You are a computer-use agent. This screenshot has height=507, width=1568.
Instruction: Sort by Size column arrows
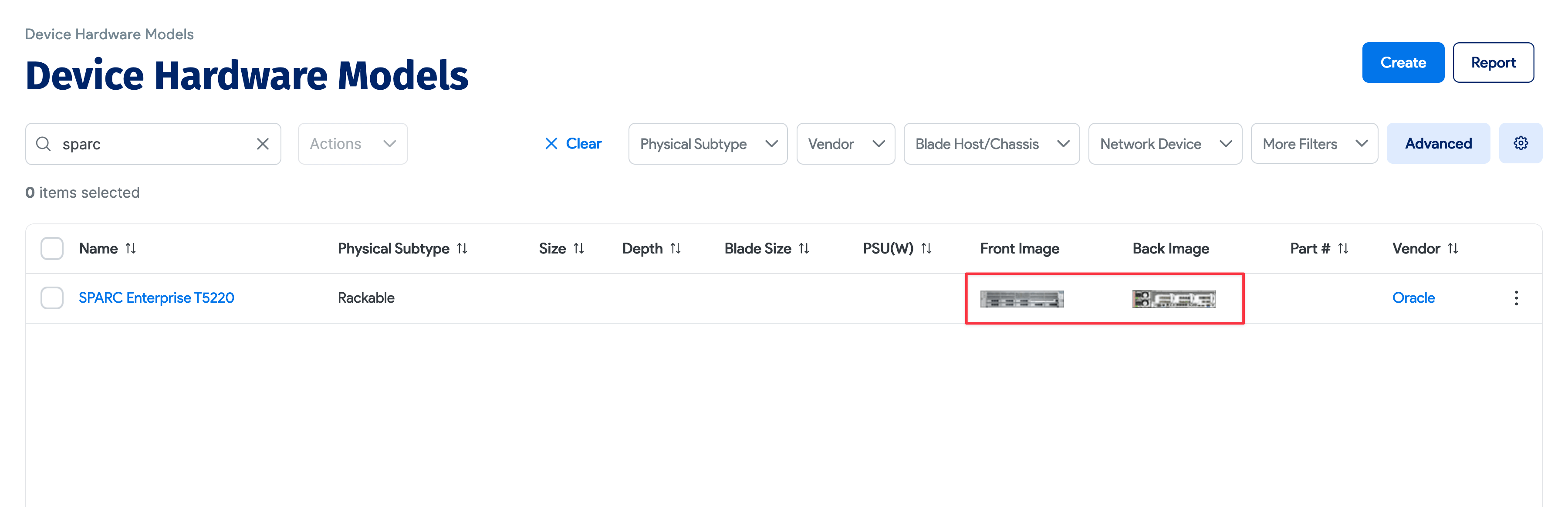point(579,248)
